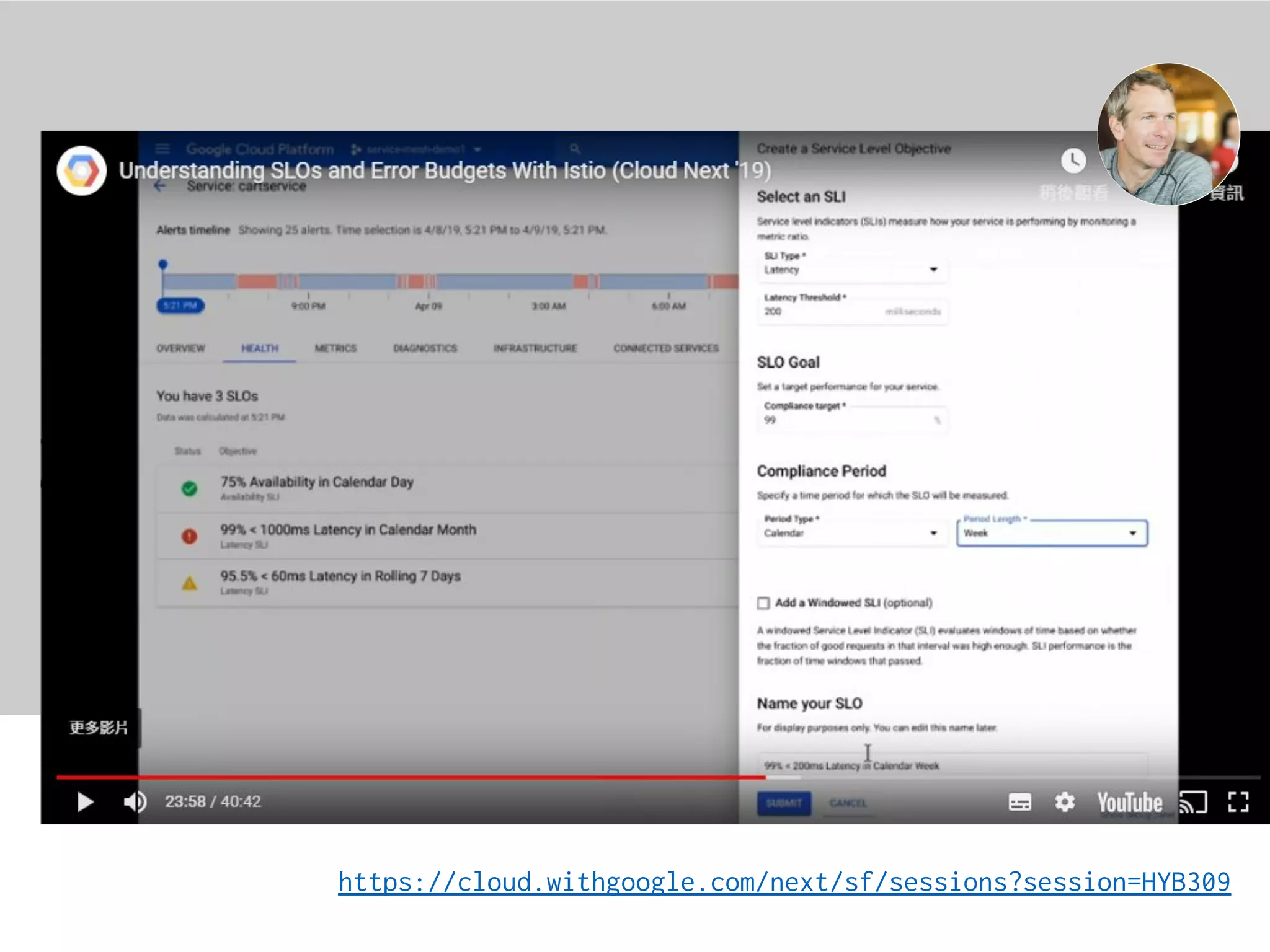Viewport: 1270px width, 952px height.
Task: Click the Cancel button
Action: coord(848,803)
